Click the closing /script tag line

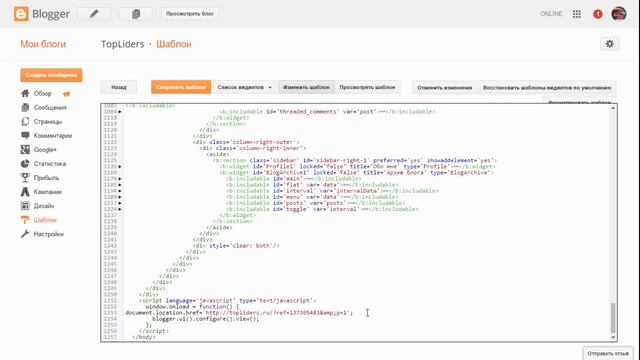click(153, 331)
